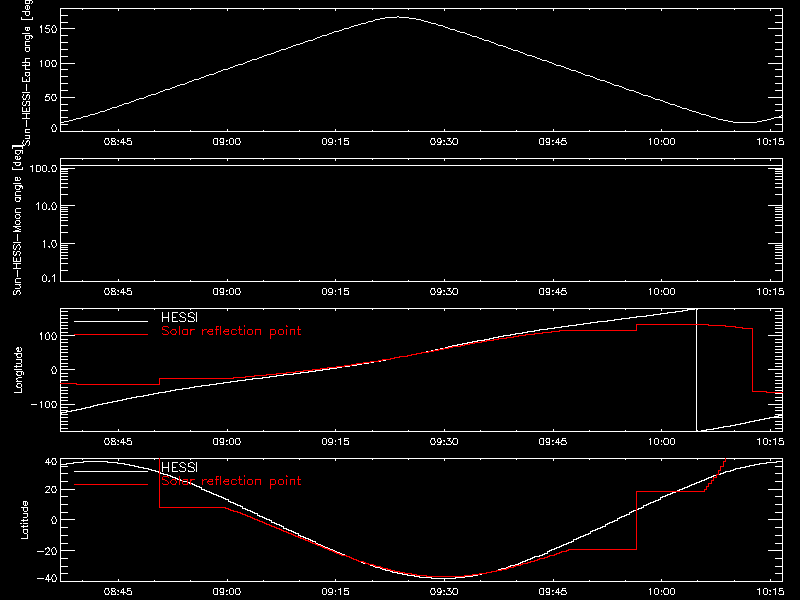Select the 09:00 label under Earth angle plot

click(x=227, y=142)
